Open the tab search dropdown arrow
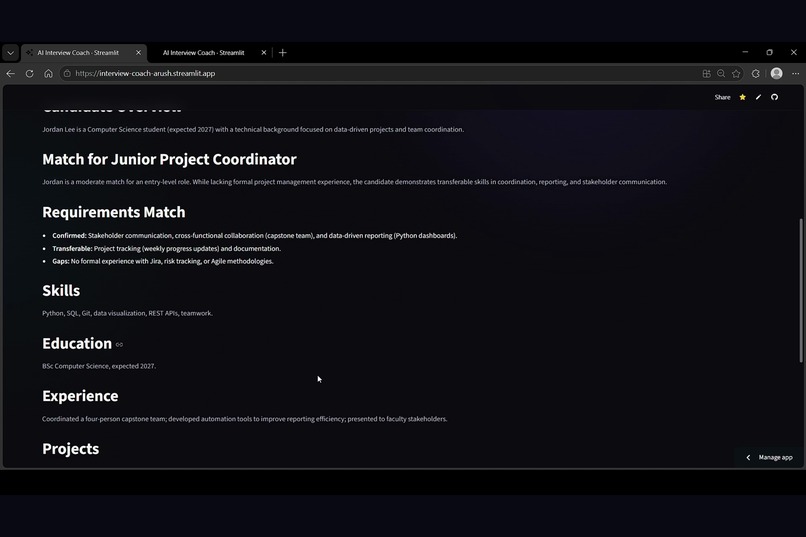Viewport: 806px width, 537px height. click(10, 52)
